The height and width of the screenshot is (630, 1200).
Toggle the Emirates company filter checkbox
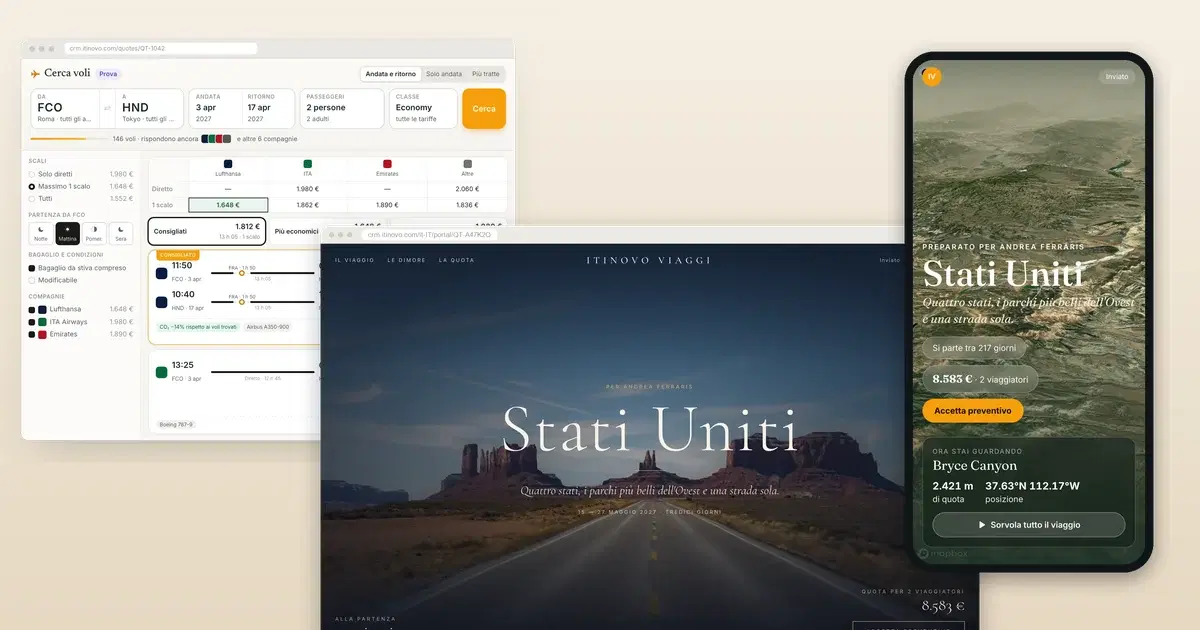pyautogui.click(x=32, y=334)
